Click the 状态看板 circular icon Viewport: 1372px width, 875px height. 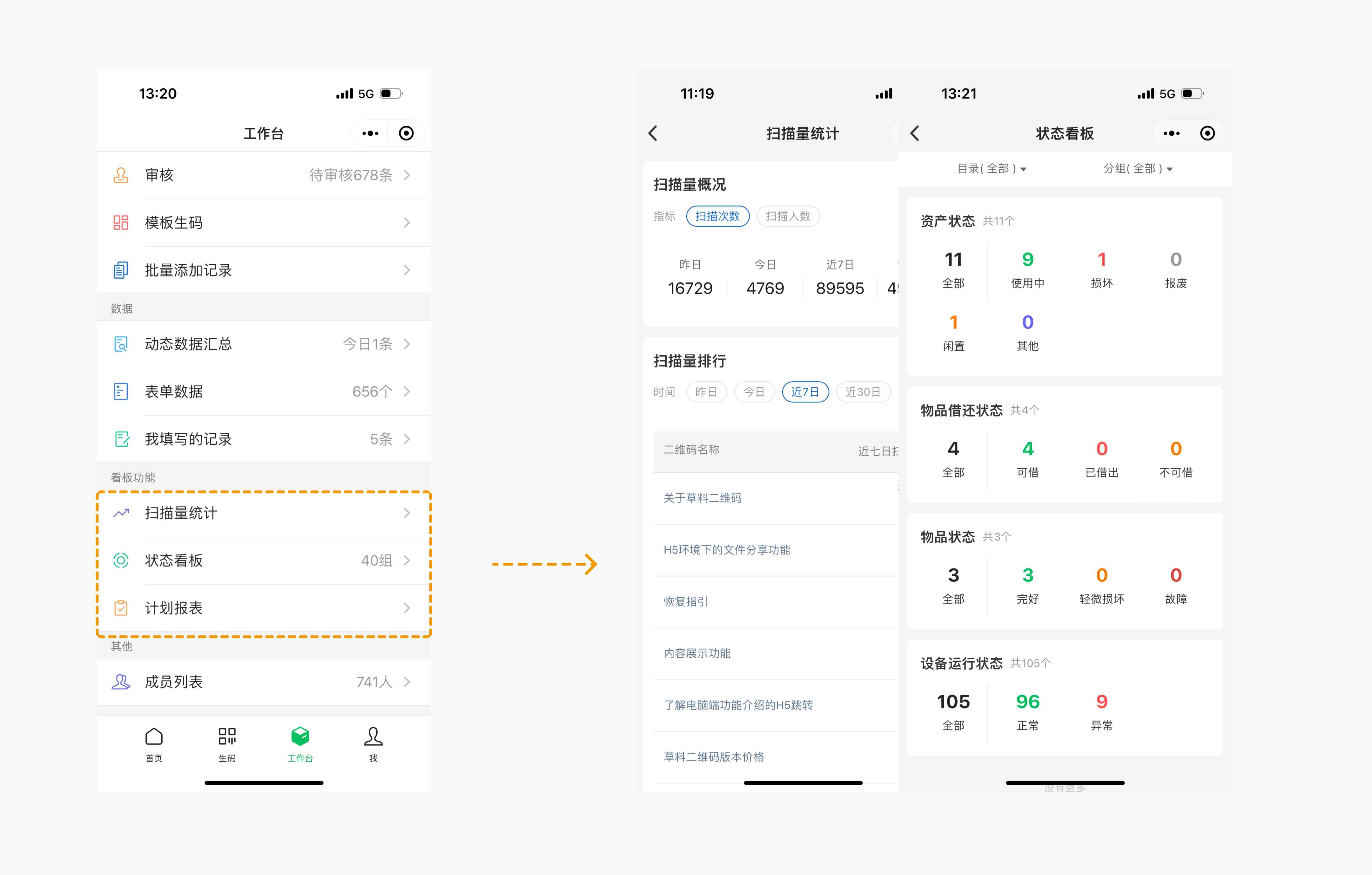(121, 560)
